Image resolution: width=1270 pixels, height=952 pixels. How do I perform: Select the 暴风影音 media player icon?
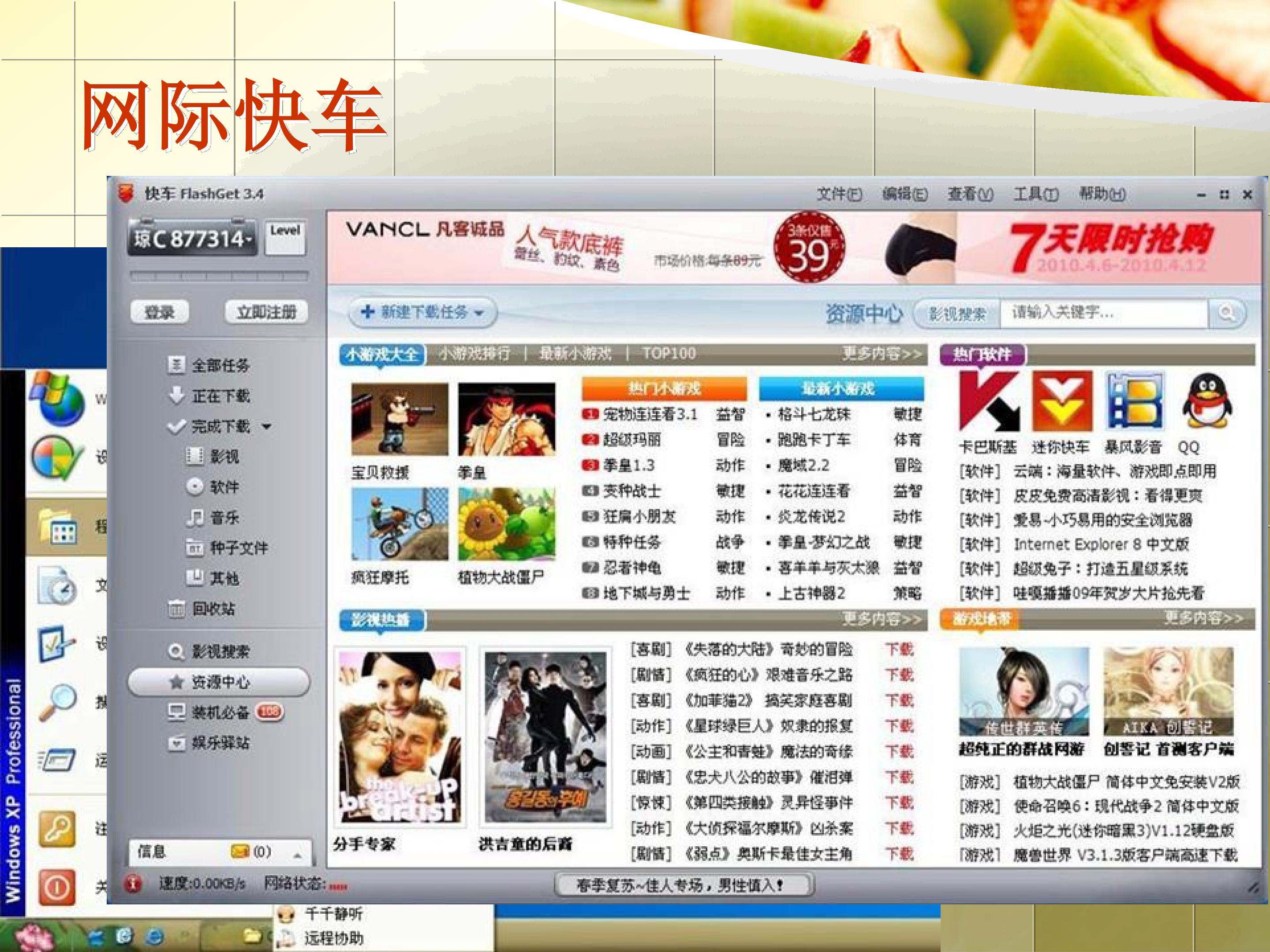pos(1135,401)
